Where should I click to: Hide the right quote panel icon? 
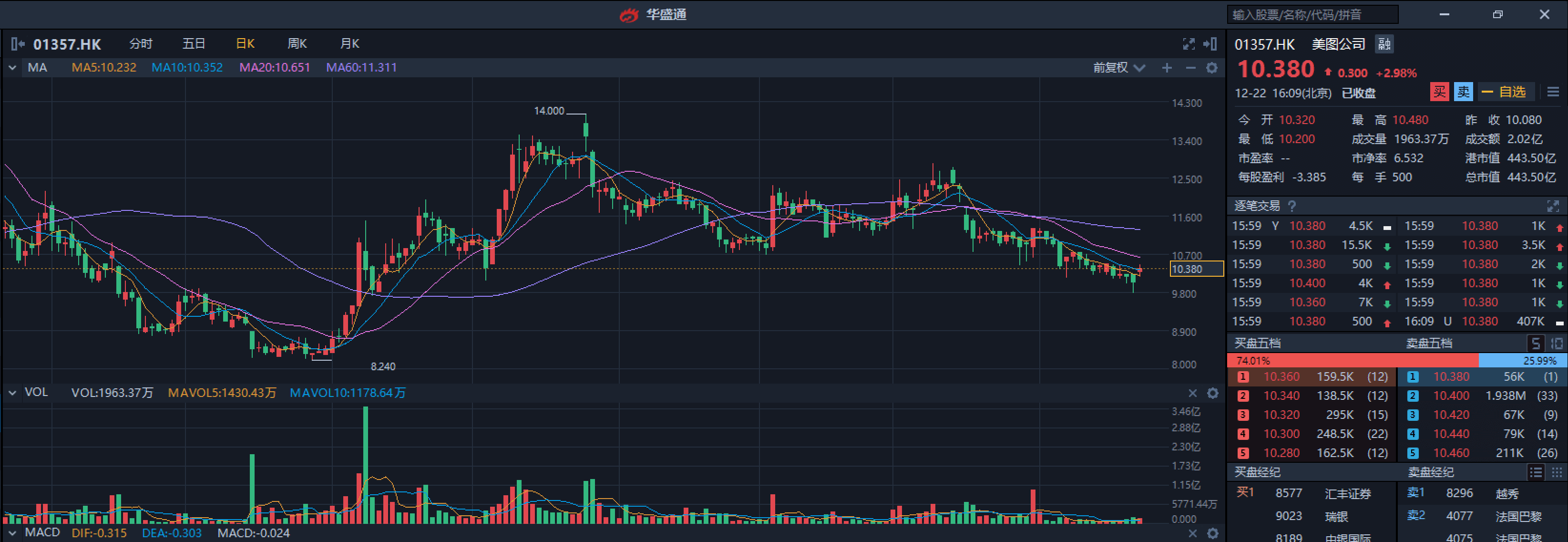pyautogui.click(x=1210, y=44)
